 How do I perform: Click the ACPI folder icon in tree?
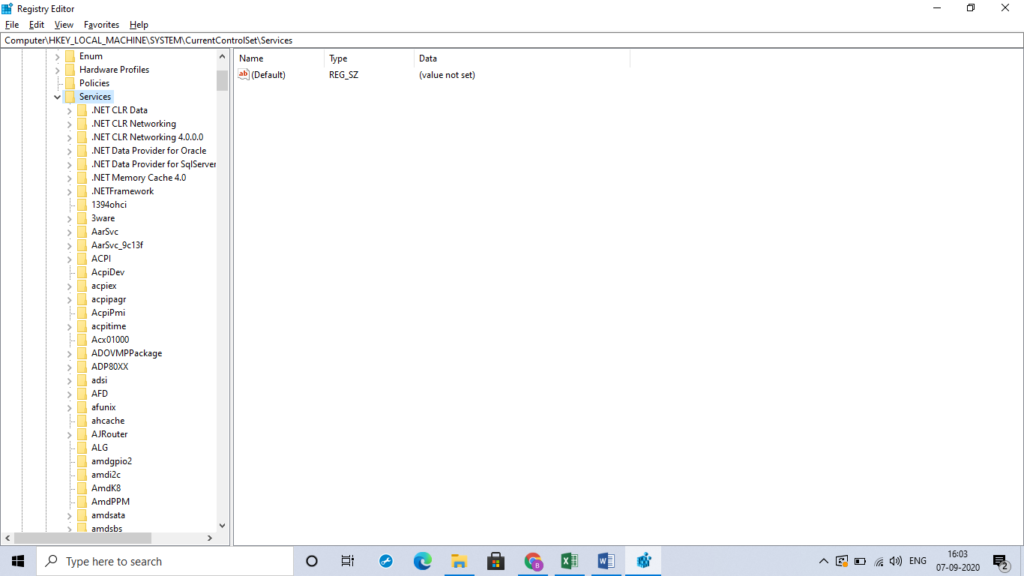(x=82, y=258)
